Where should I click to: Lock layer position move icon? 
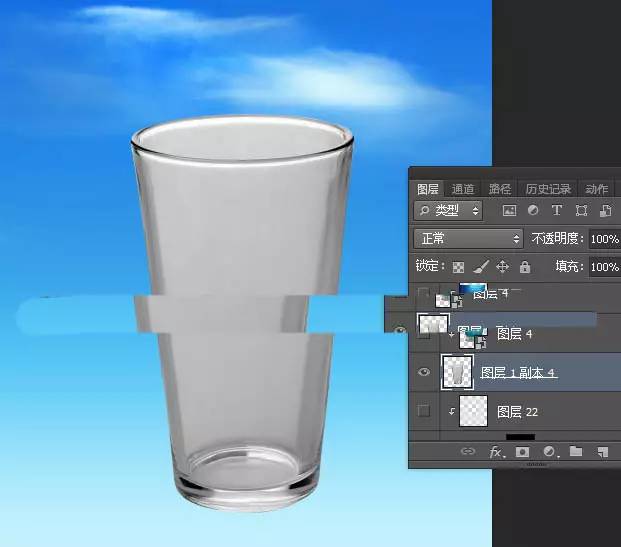tap(502, 268)
